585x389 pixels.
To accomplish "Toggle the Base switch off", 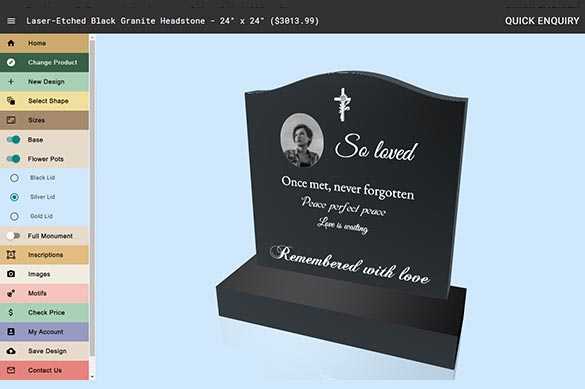I will click(13, 139).
